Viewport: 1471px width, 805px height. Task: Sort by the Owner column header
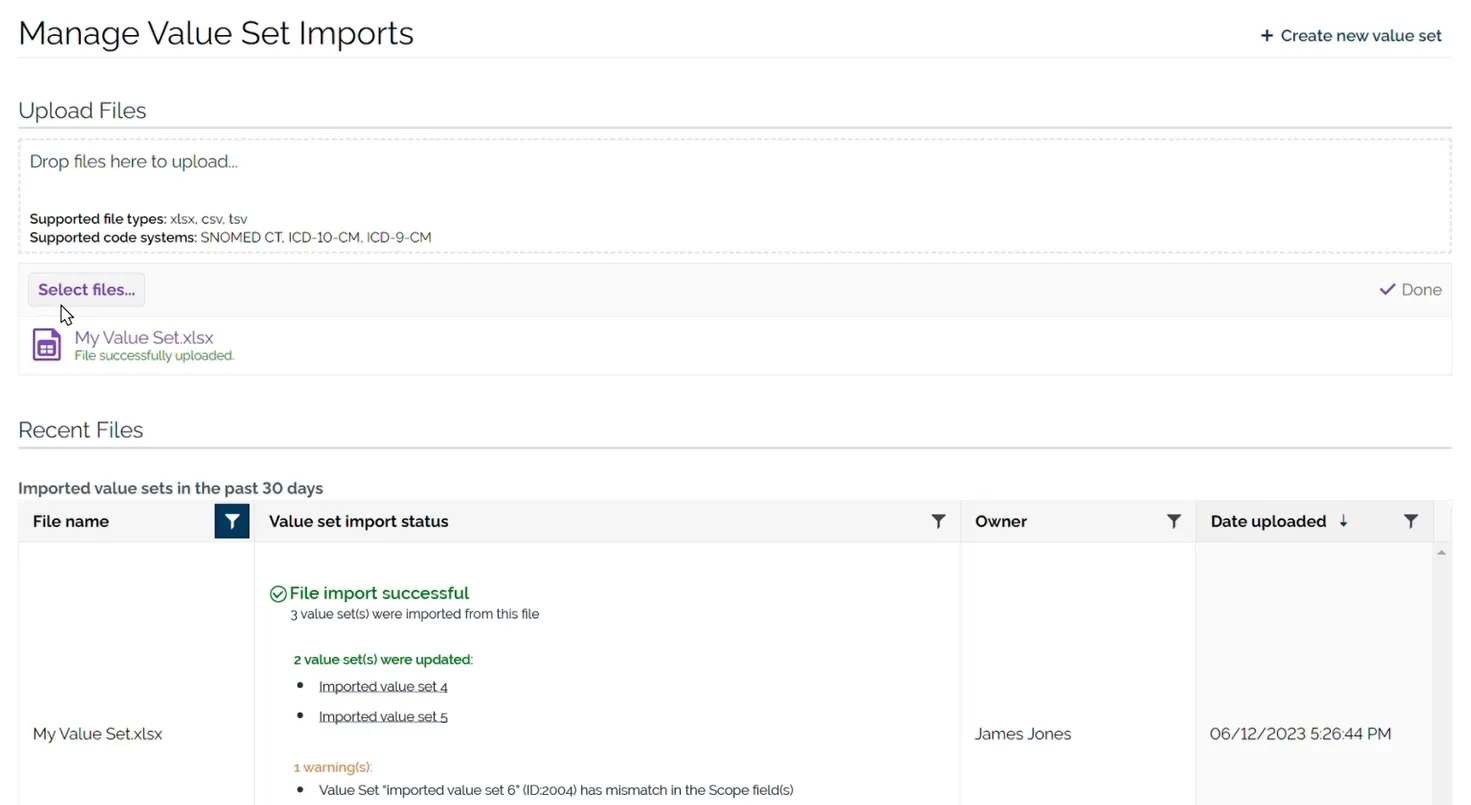1001,521
